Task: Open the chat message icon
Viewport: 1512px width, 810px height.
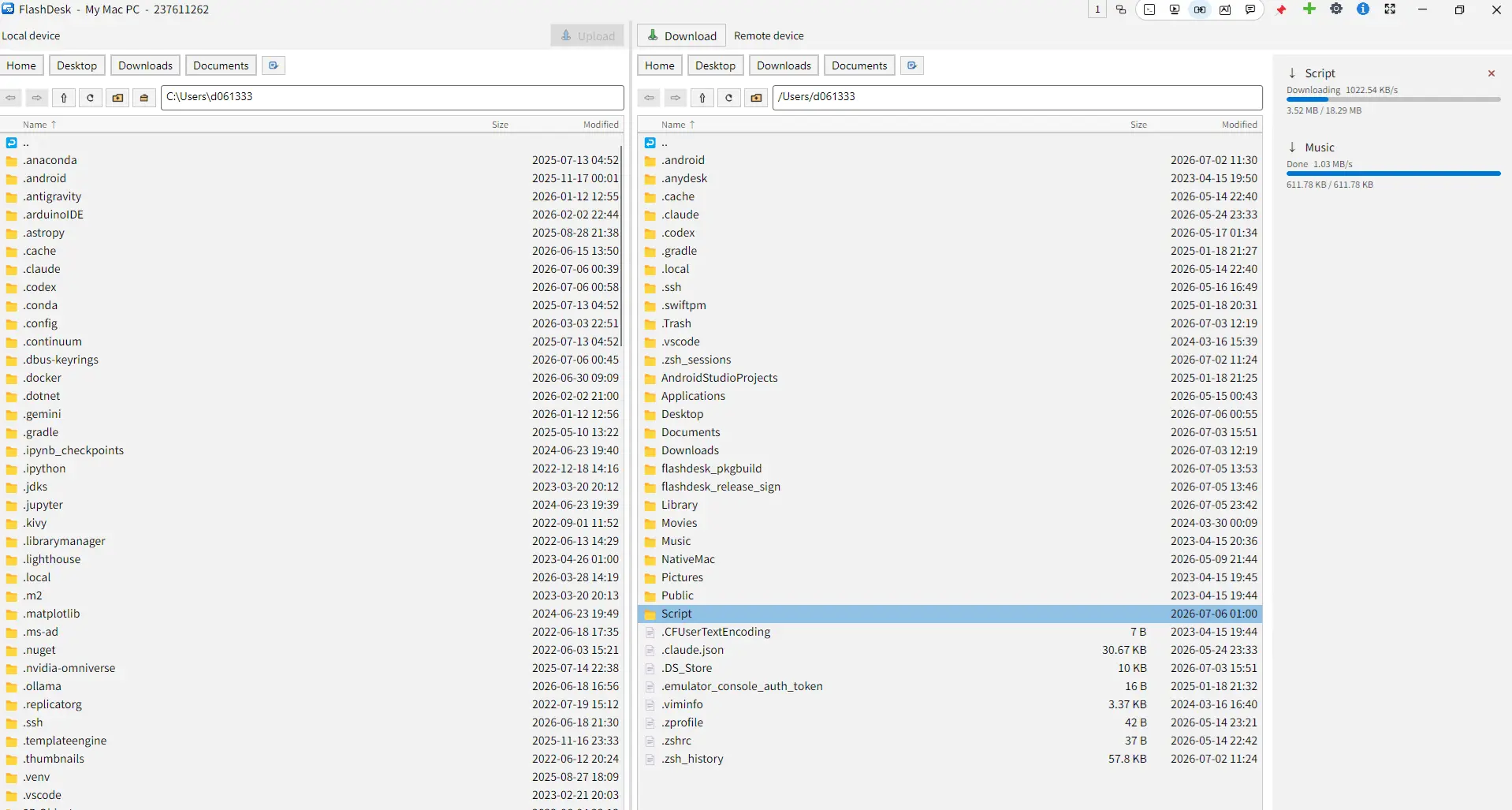Action: pos(1250,9)
